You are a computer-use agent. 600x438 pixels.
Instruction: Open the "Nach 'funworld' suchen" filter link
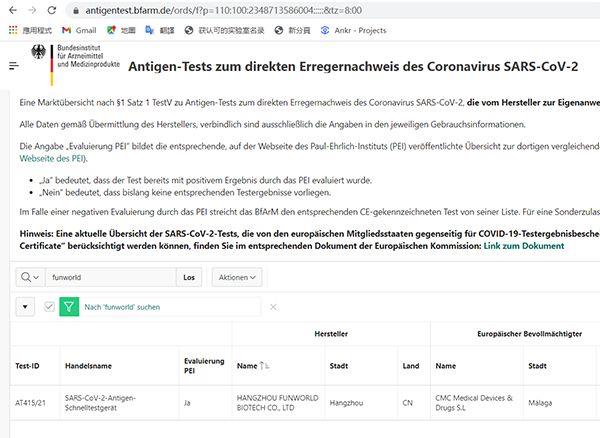pyautogui.click(x=122, y=307)
